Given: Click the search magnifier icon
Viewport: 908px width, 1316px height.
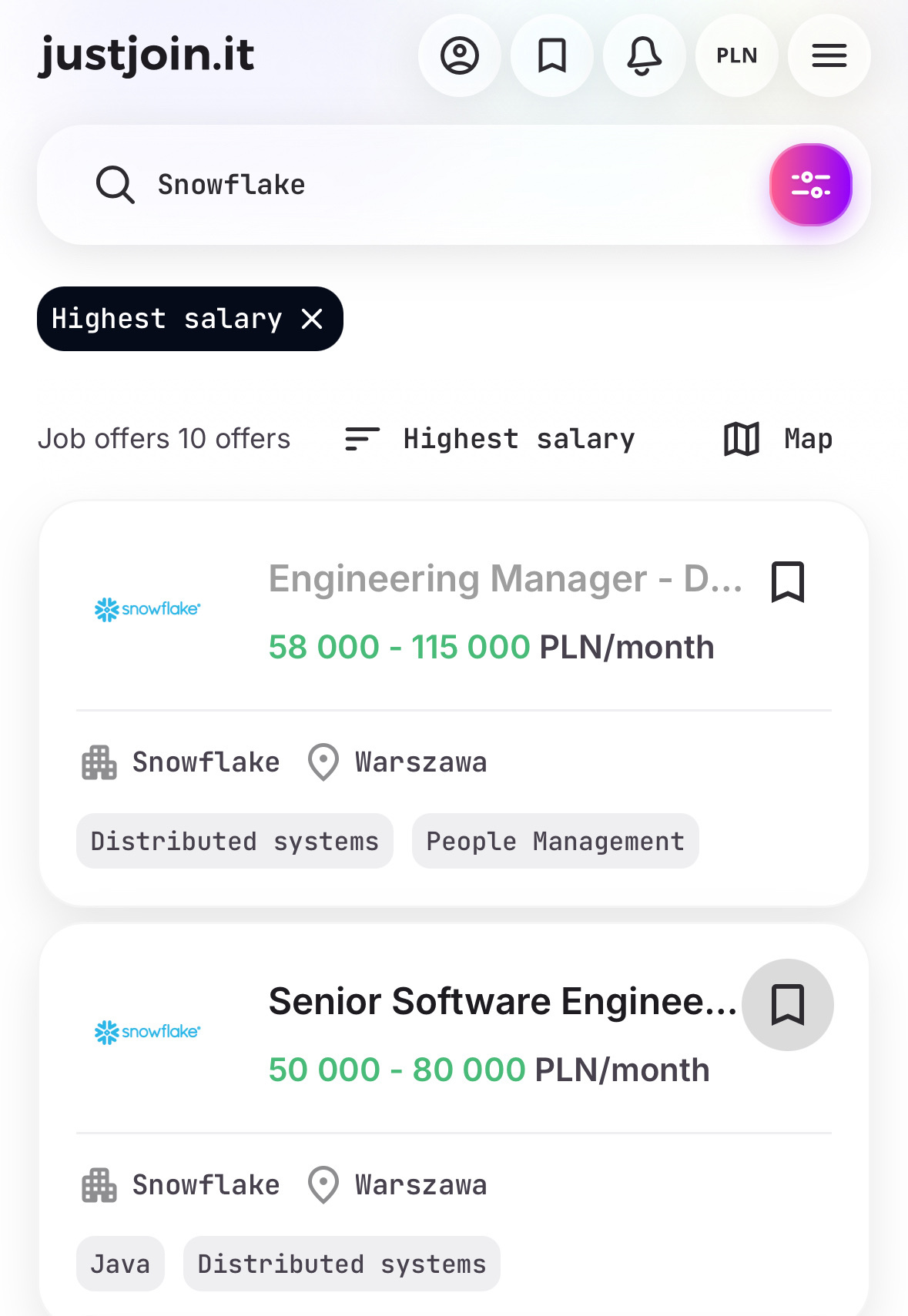Looking at the screenshot, I should point(116,185).
